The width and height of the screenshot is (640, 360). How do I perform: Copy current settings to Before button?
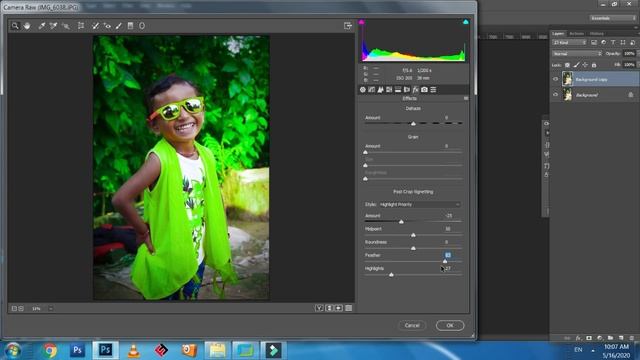[339, 308]
